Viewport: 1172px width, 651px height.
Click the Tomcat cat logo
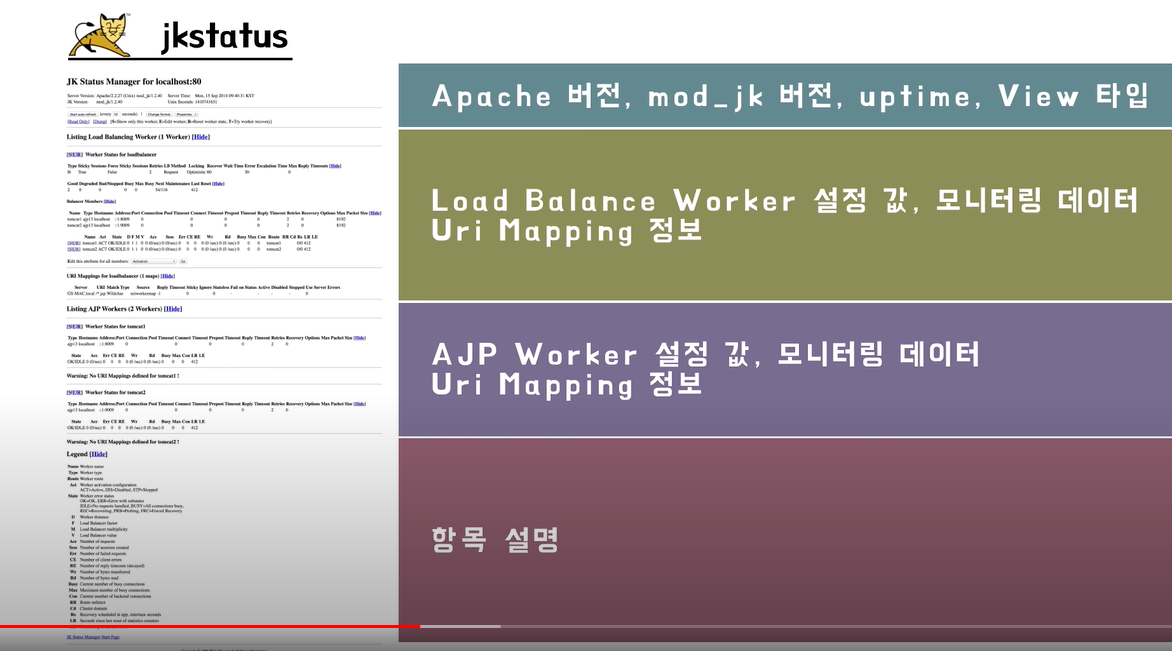click(100, 35)
